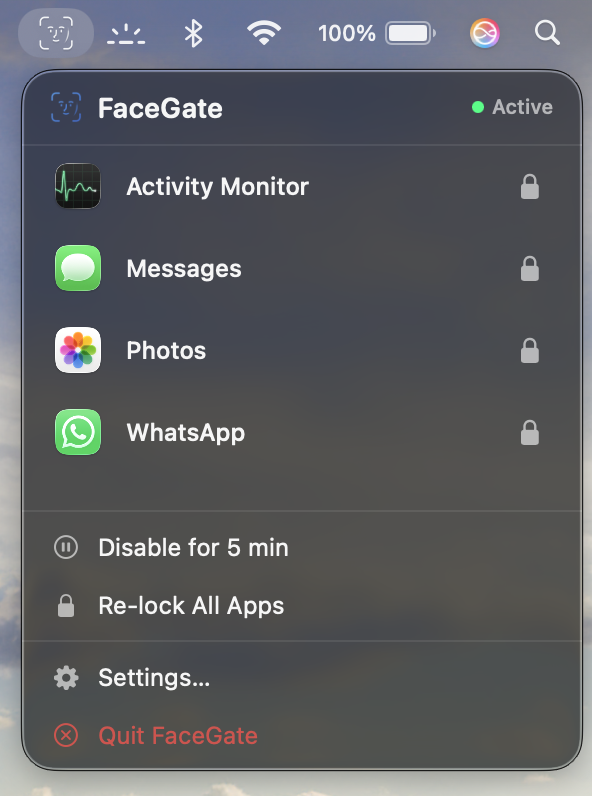The width and height of the screenshot is (592, 796).
Task: Click the WhatsApp app icon
Action: 78,432
